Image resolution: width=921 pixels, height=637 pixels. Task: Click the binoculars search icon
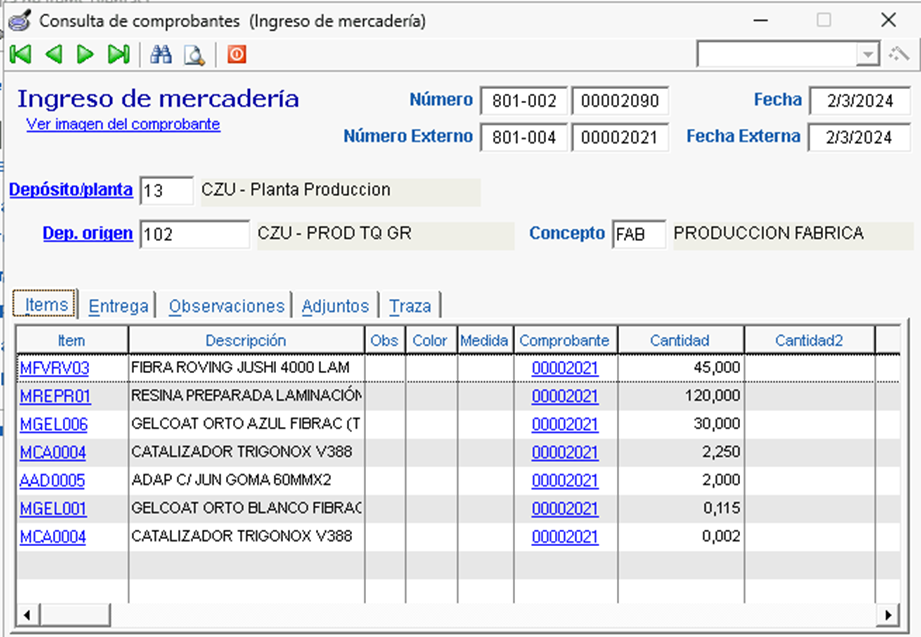pos(161,55)
